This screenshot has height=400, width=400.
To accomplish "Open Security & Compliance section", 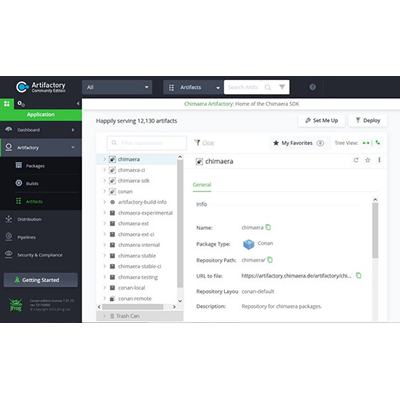I will tap(40, 255).
